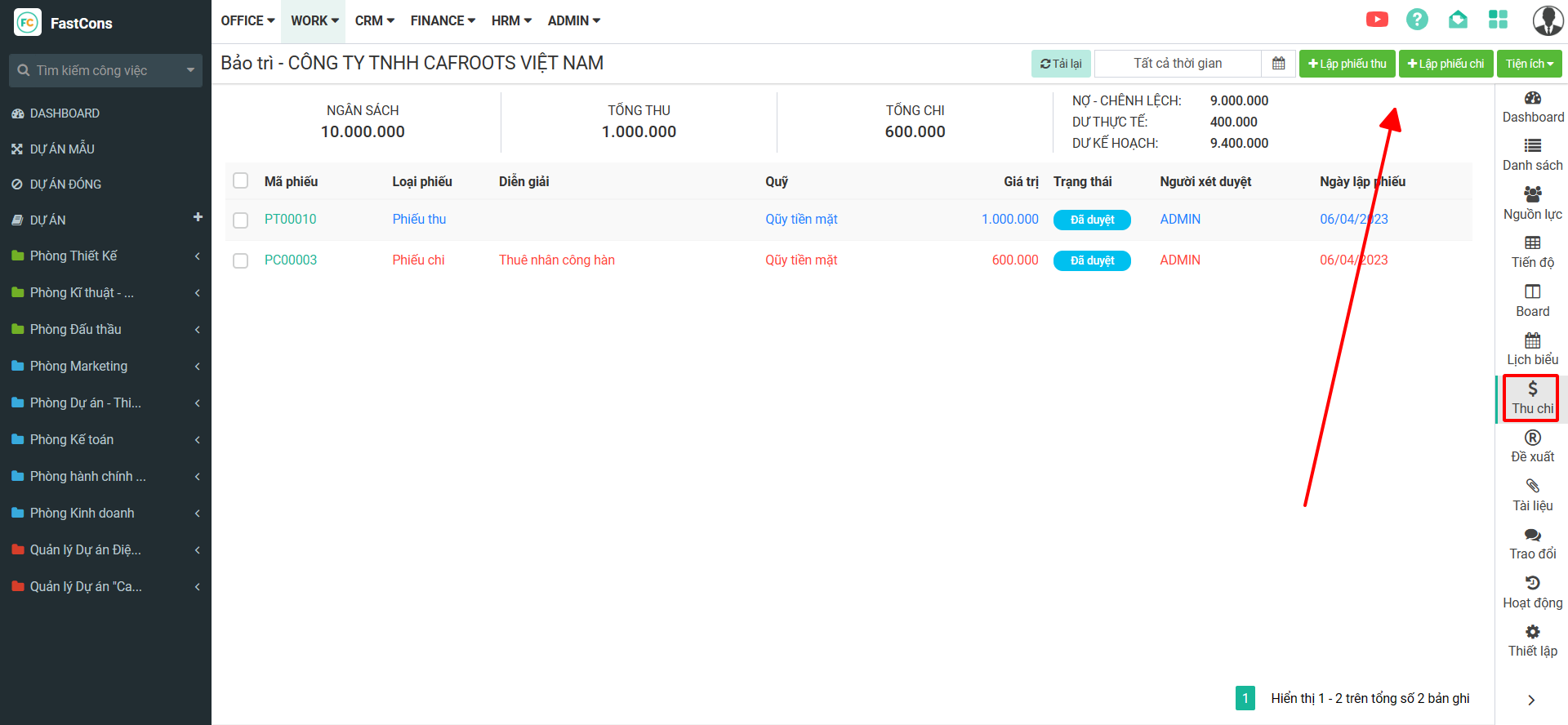Click calendar icon beside time filter
1568x725 pixels.
click(1279, 64)
